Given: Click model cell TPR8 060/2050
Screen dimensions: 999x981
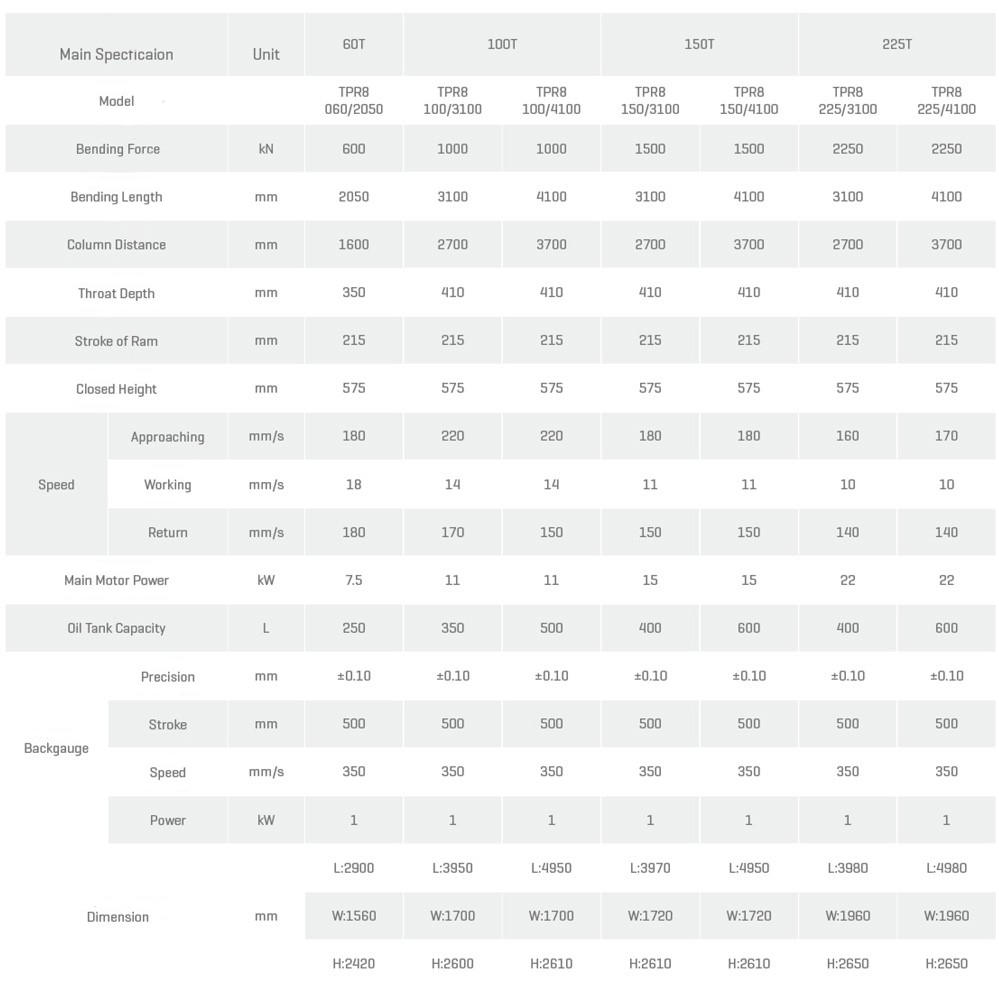Looking at the screenshot, I should pyautogui.click(x=354, y=100).
